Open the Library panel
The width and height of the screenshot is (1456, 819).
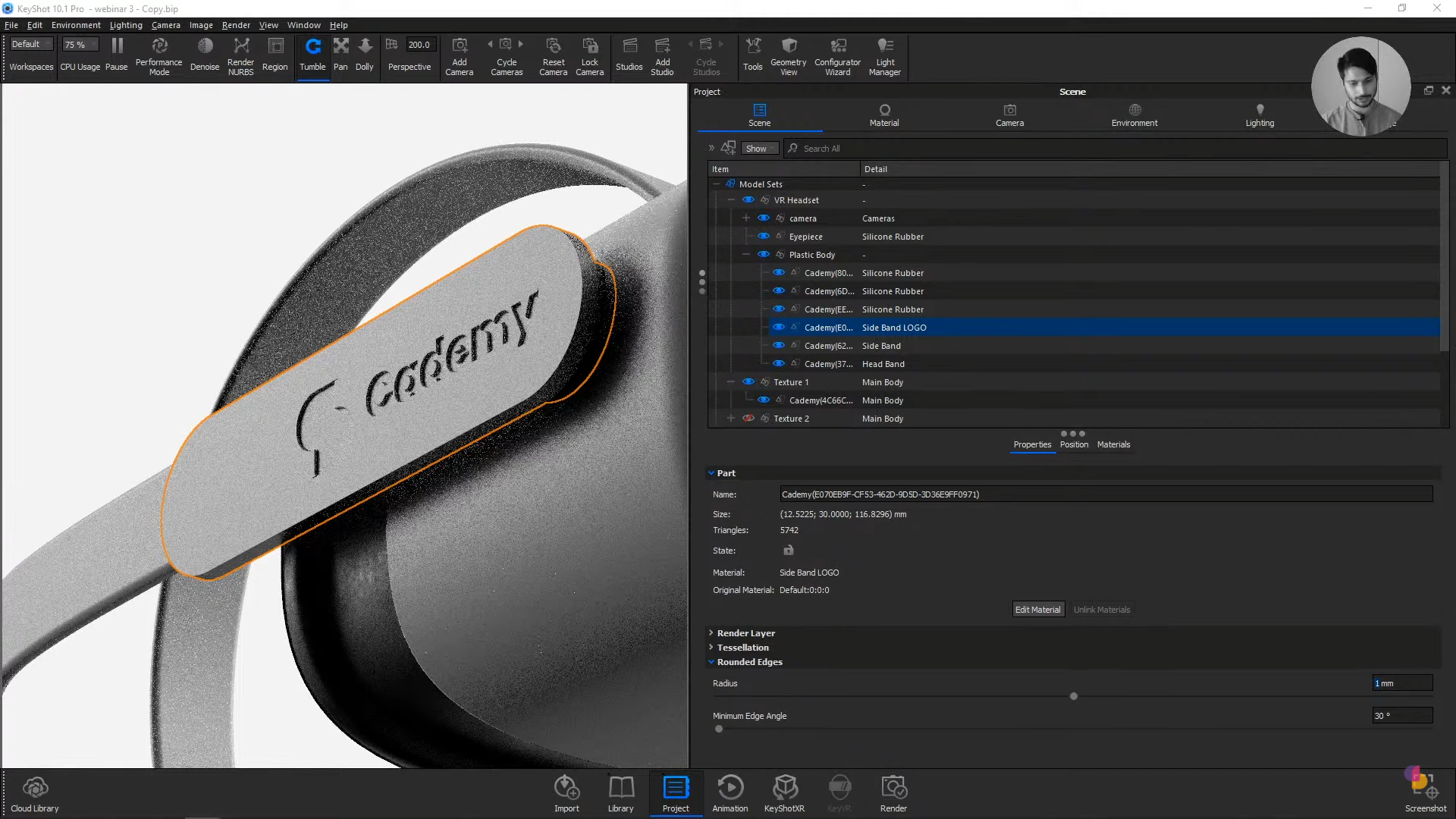click(621, 794)
